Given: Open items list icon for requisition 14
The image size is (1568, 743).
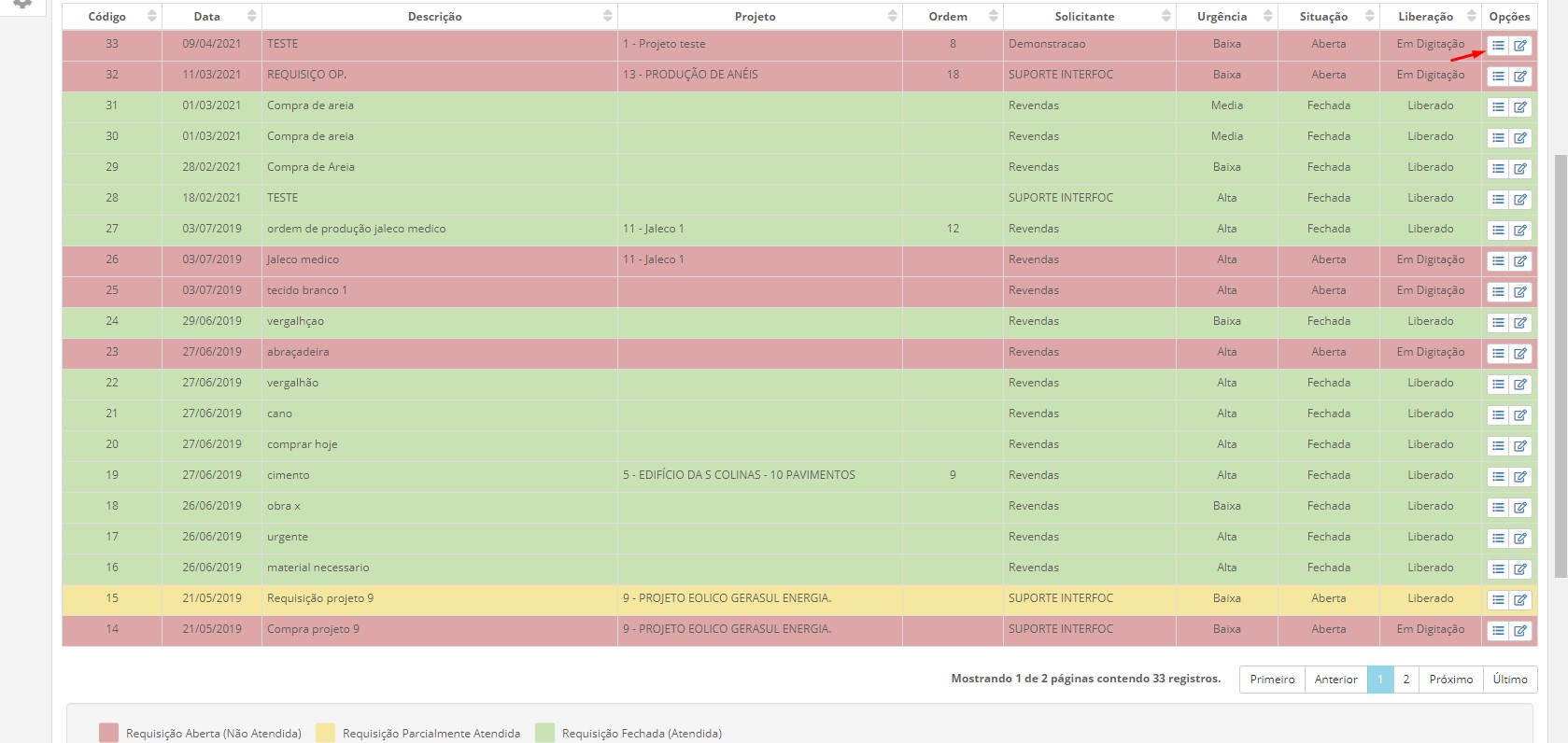Looking at the screenshot, I should pyautogui.click(x=1498, y=631).
